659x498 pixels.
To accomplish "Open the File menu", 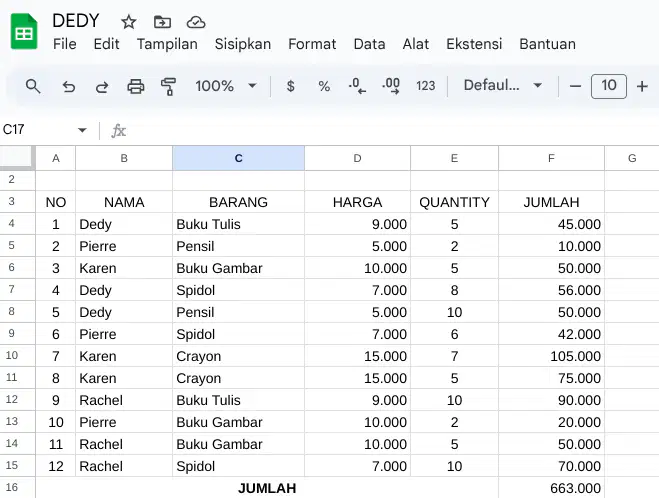I will click(x=65, y=44).
